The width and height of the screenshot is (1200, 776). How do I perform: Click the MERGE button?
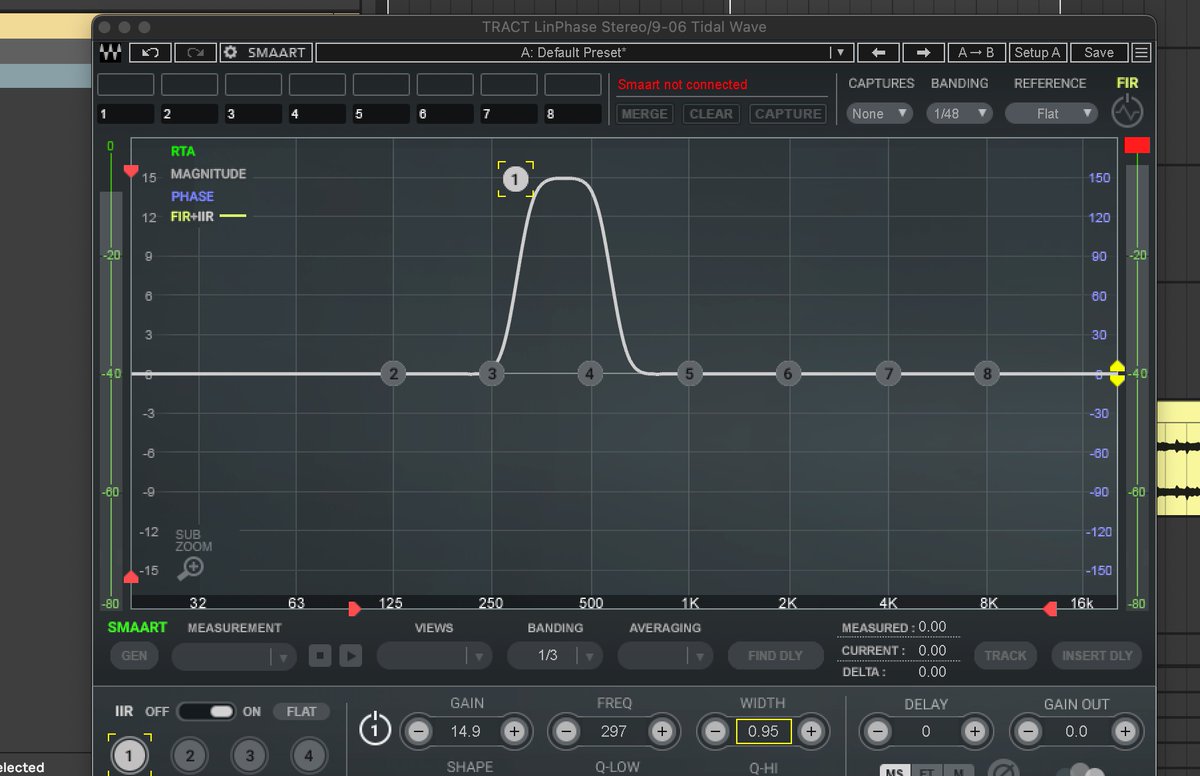(x=645, y=114)
